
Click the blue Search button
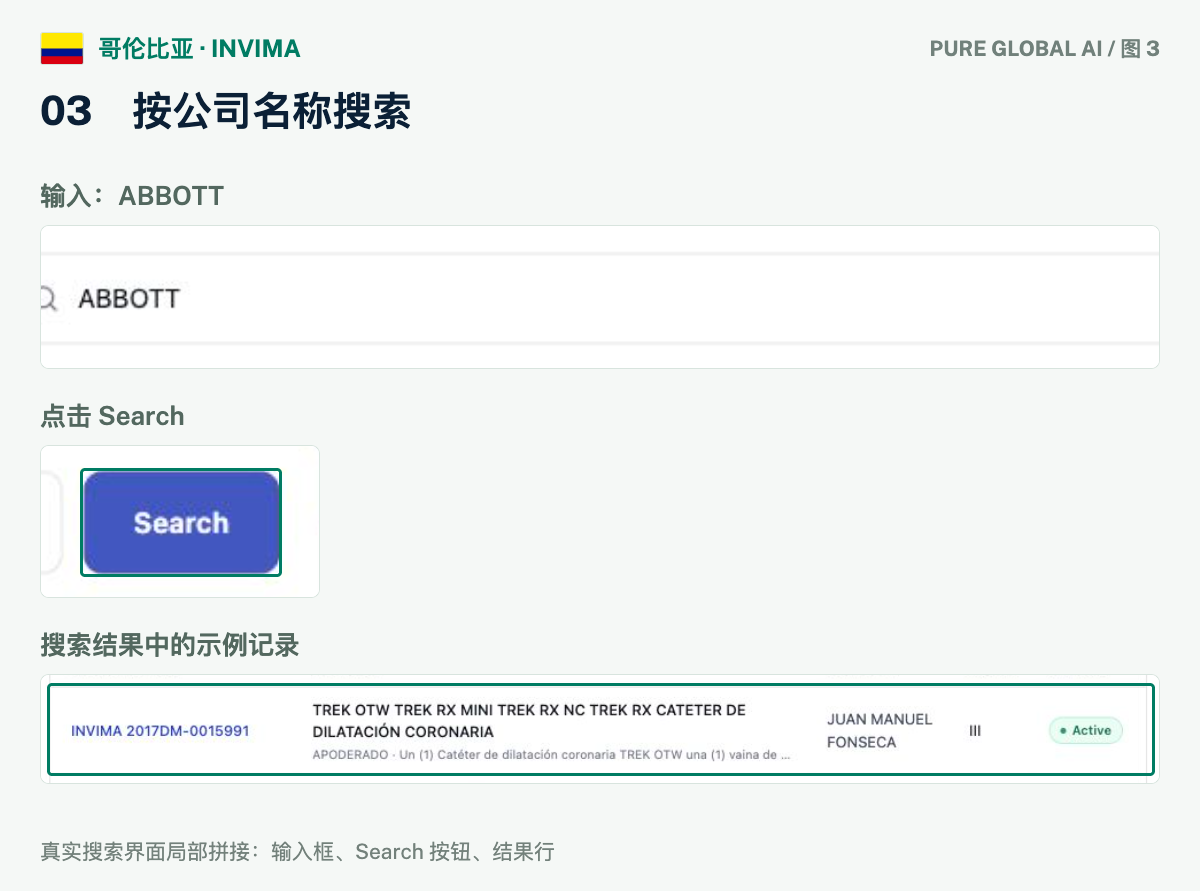[x=181, y=523]
